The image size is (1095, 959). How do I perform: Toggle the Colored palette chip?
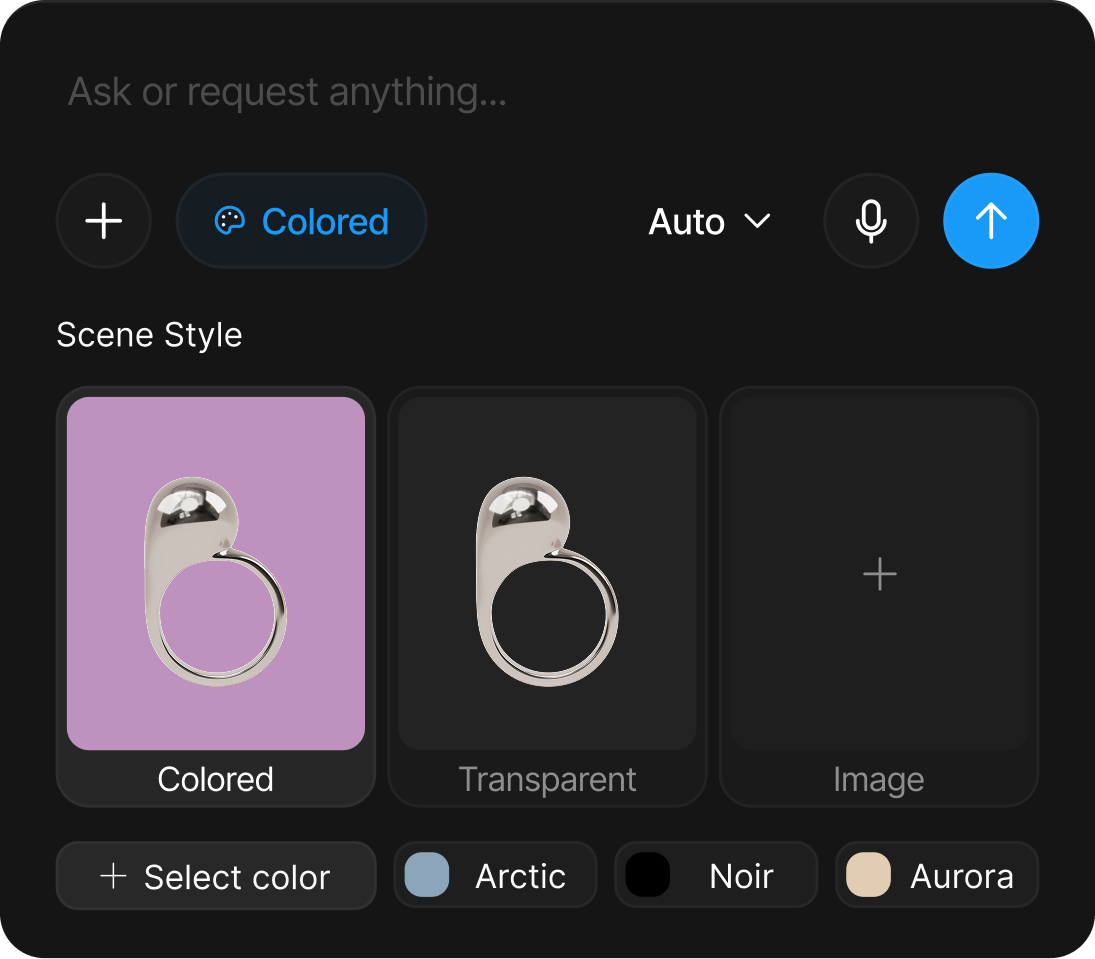(x=301, y=221)
